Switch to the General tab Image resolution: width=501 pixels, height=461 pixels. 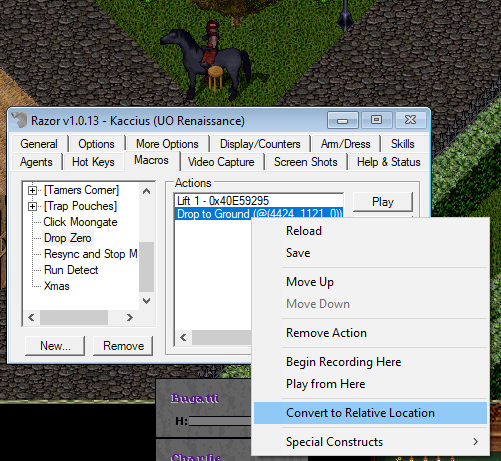pyautogui.click(x=39, y=144)
